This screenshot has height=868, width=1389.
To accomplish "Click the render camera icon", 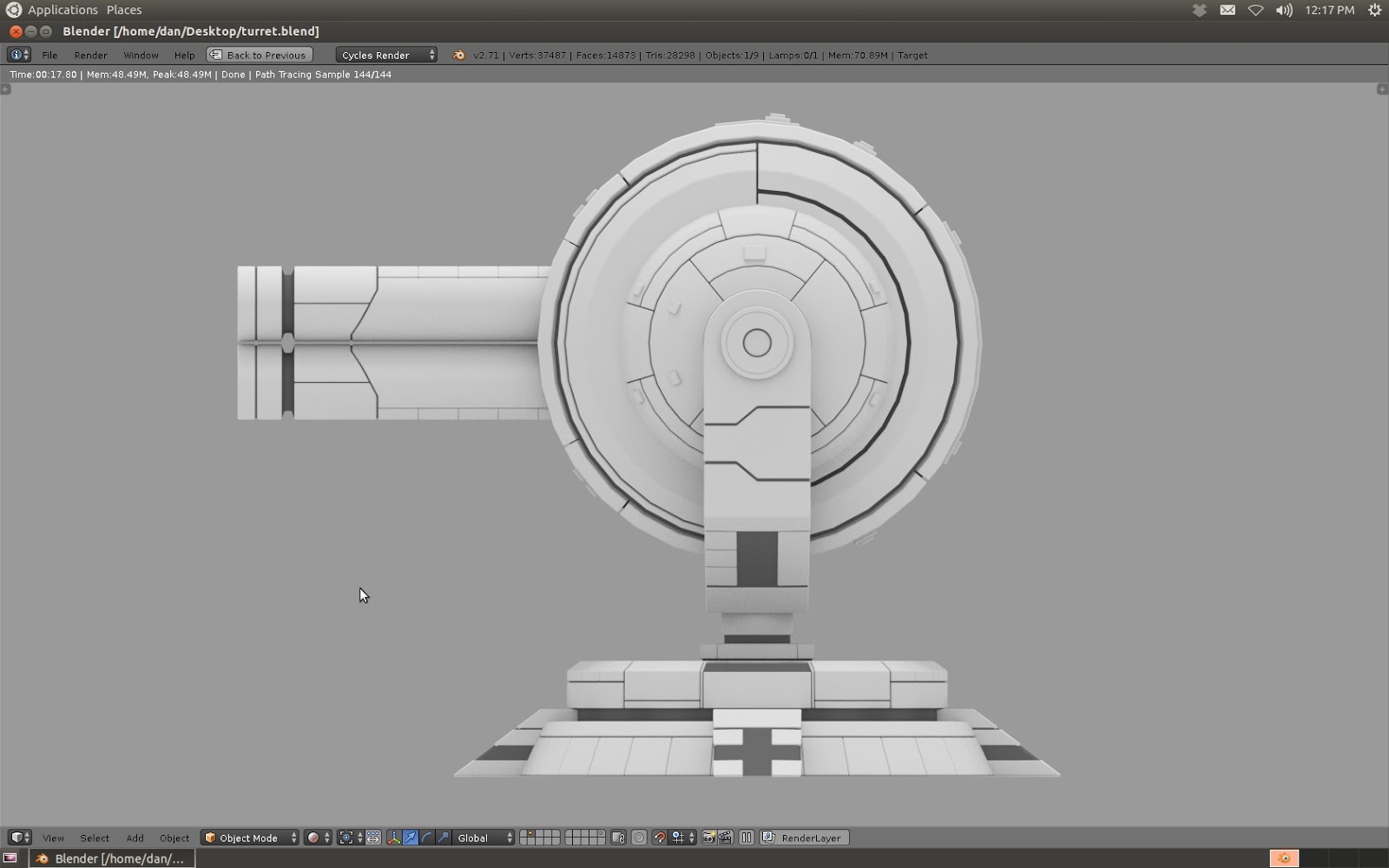I will [x=708, y=838].
